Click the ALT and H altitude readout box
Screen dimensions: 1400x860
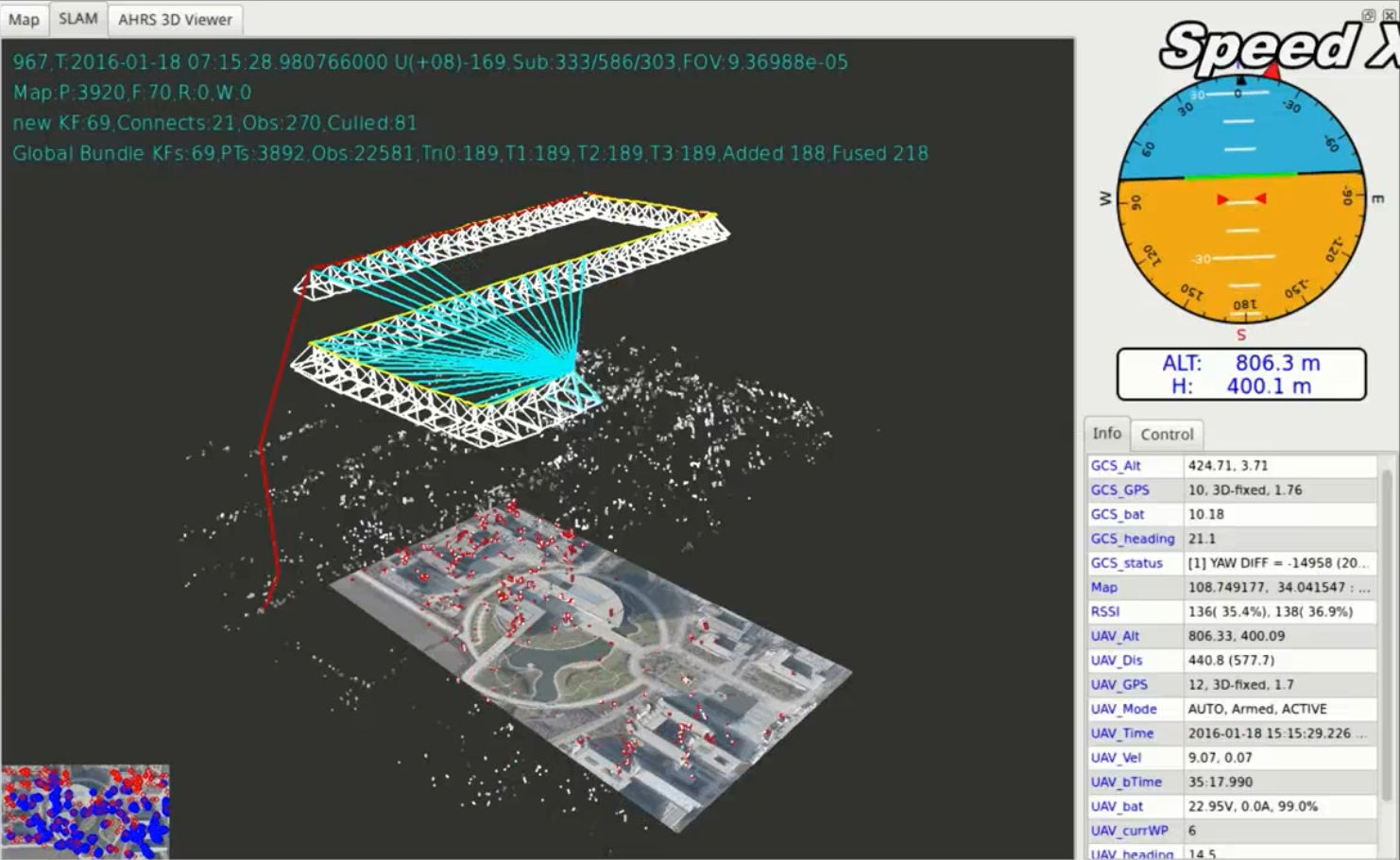(1241, 374)
